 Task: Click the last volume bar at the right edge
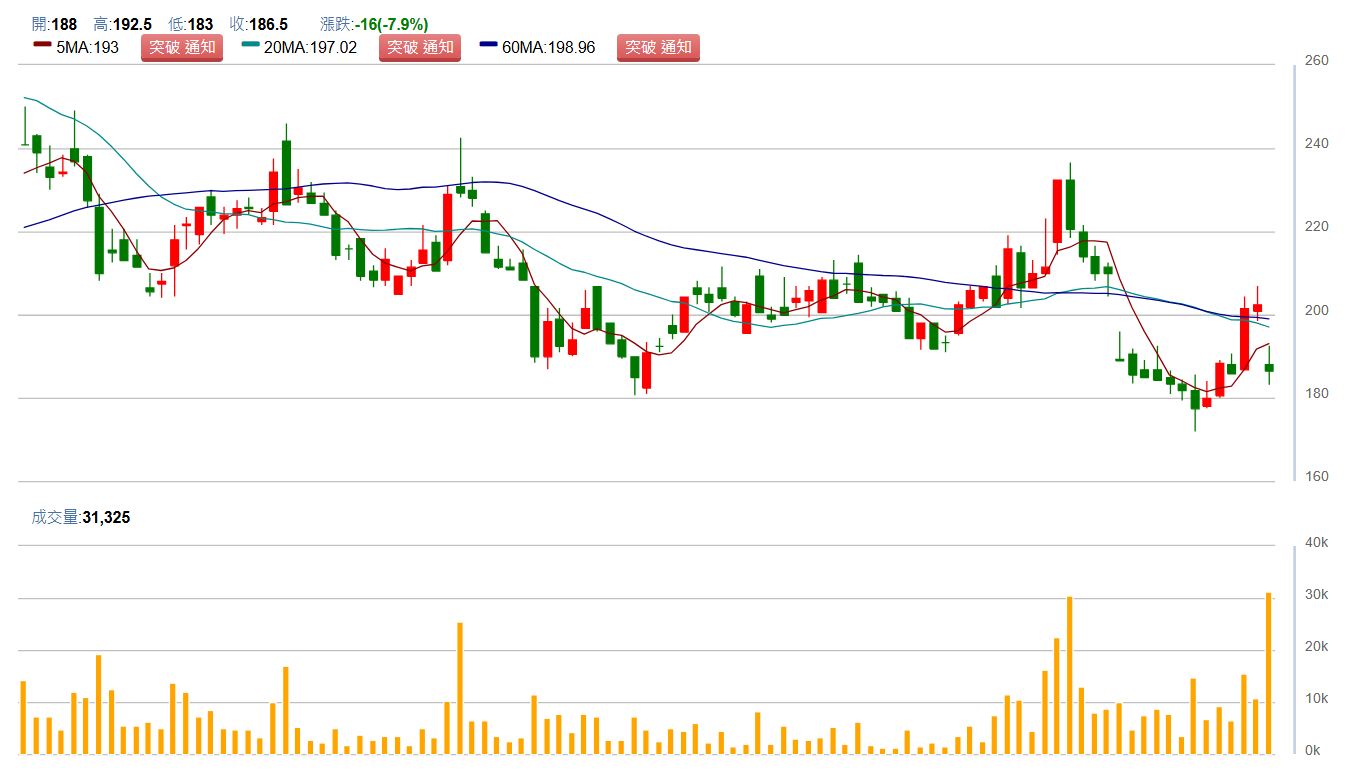[1269, 673]
